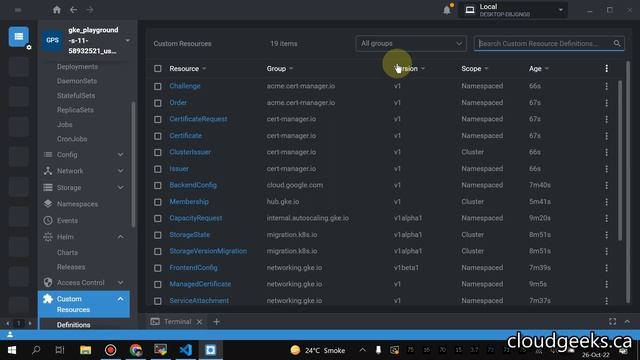Navigate back with the left arrow
The image size is (640, 360).
click(x=73, y=10)
